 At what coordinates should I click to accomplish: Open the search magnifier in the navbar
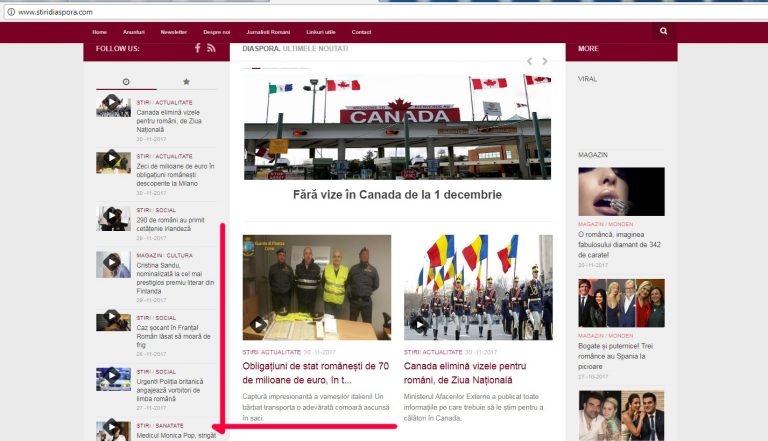click(662, 32)
